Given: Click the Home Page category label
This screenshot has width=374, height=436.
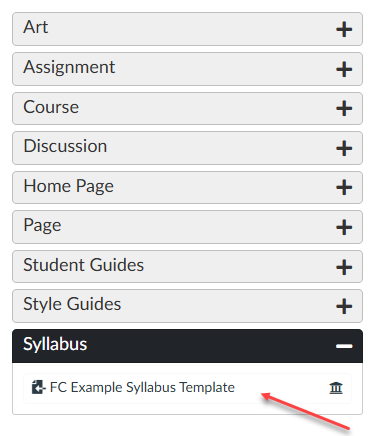Looking at the screenshot, I should 68,186.
